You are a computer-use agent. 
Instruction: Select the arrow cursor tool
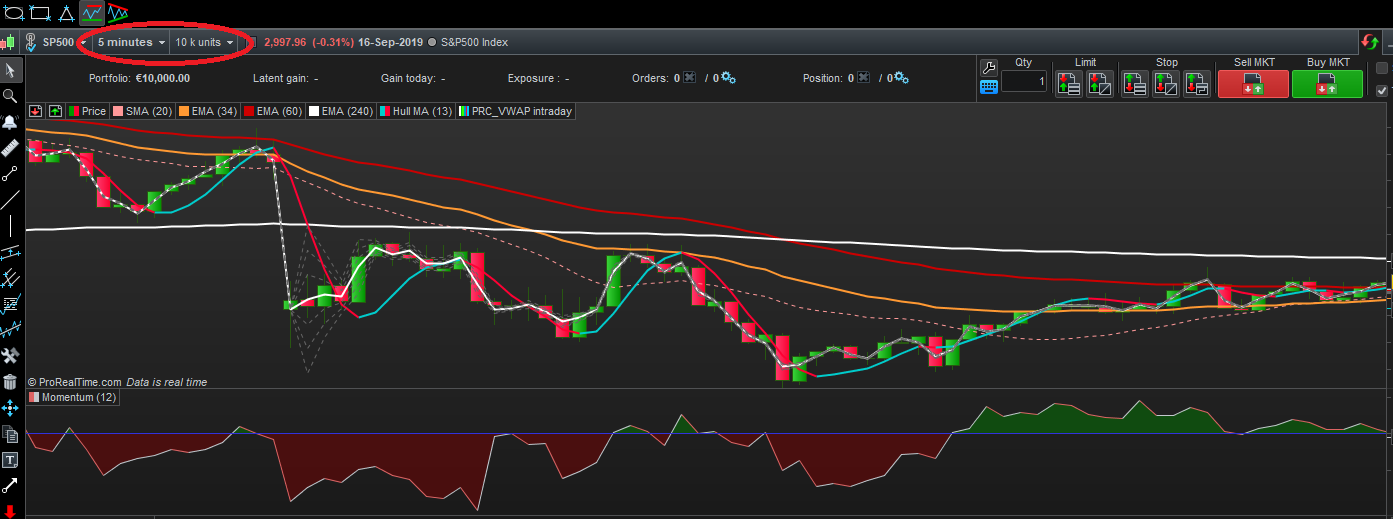click(x=10, y=70)
